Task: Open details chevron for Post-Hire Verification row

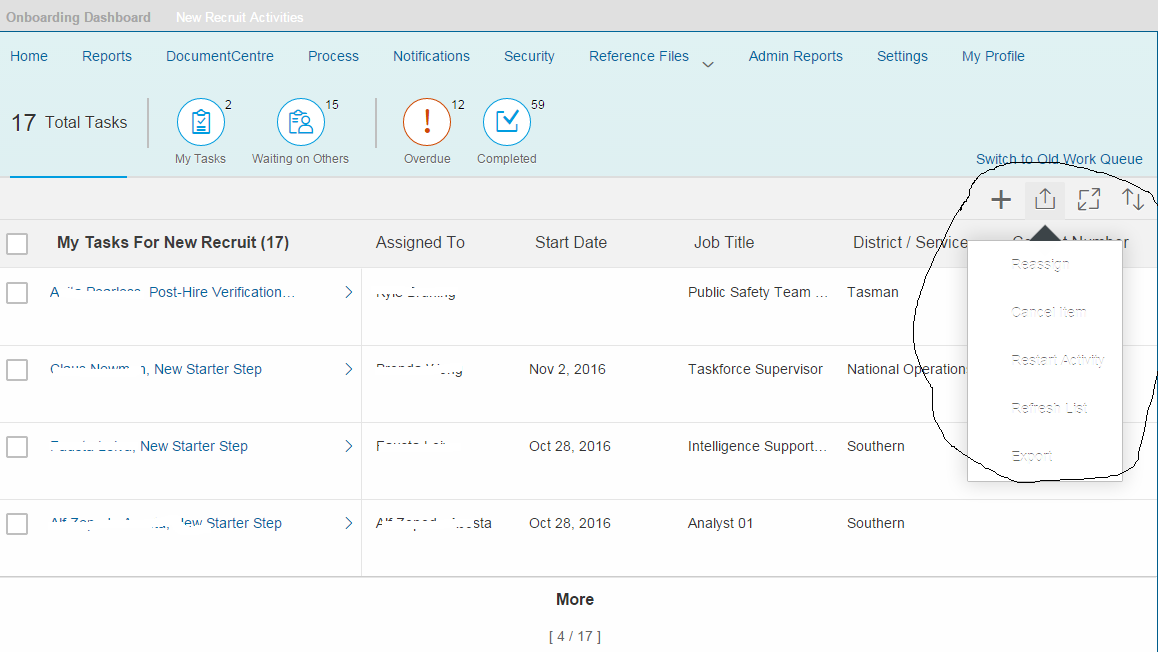Action: tap(349, 292)
